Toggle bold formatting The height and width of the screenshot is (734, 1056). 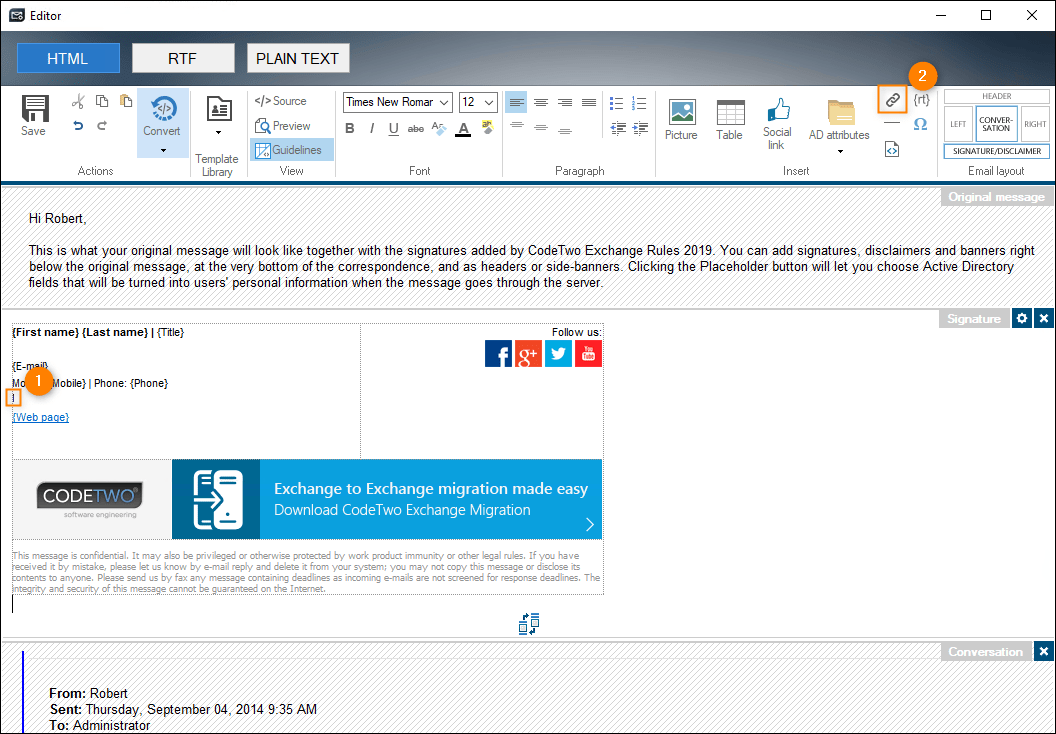pos(349,128)
